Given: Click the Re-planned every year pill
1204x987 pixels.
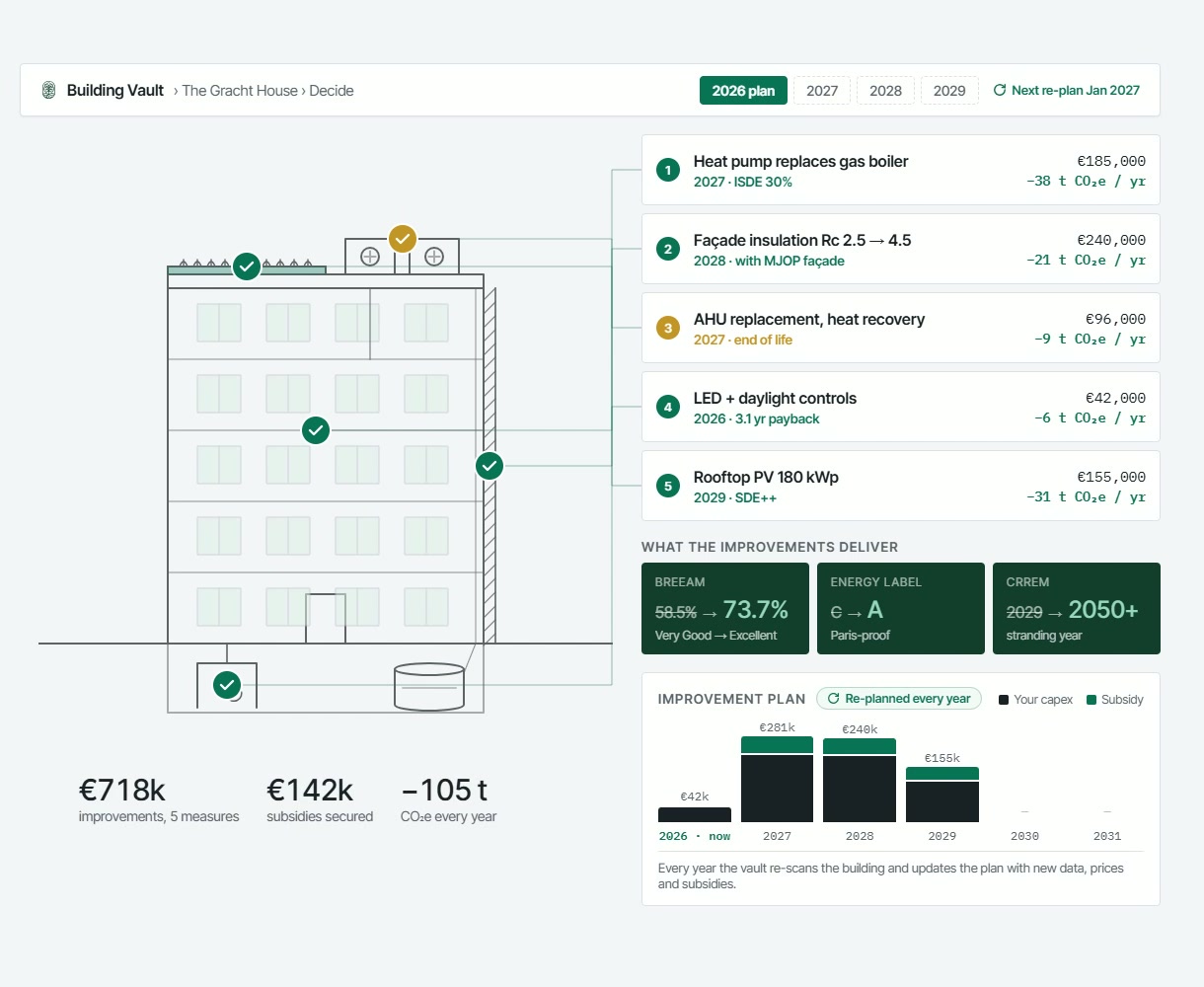Looking at the screenshot, I should 899,699.
